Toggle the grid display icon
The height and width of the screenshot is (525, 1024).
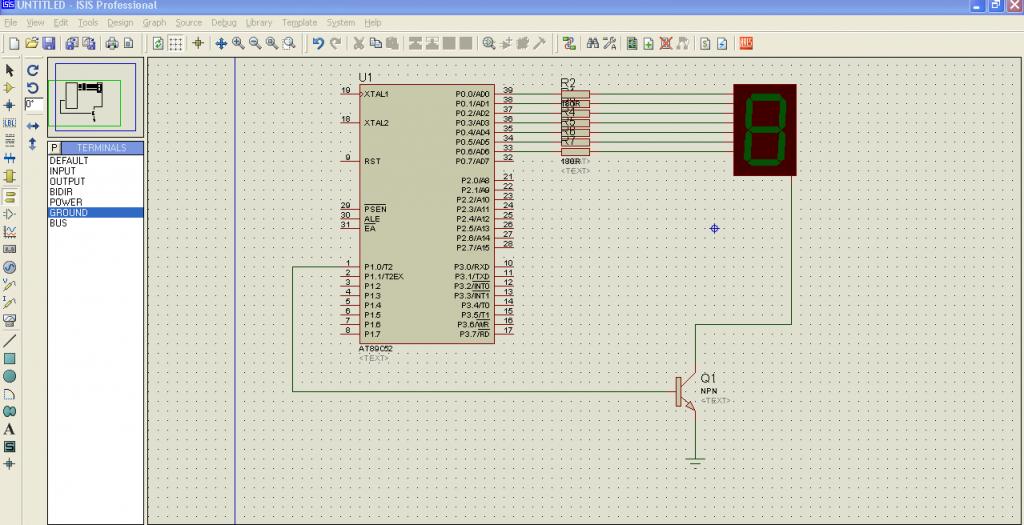[175, 43]
